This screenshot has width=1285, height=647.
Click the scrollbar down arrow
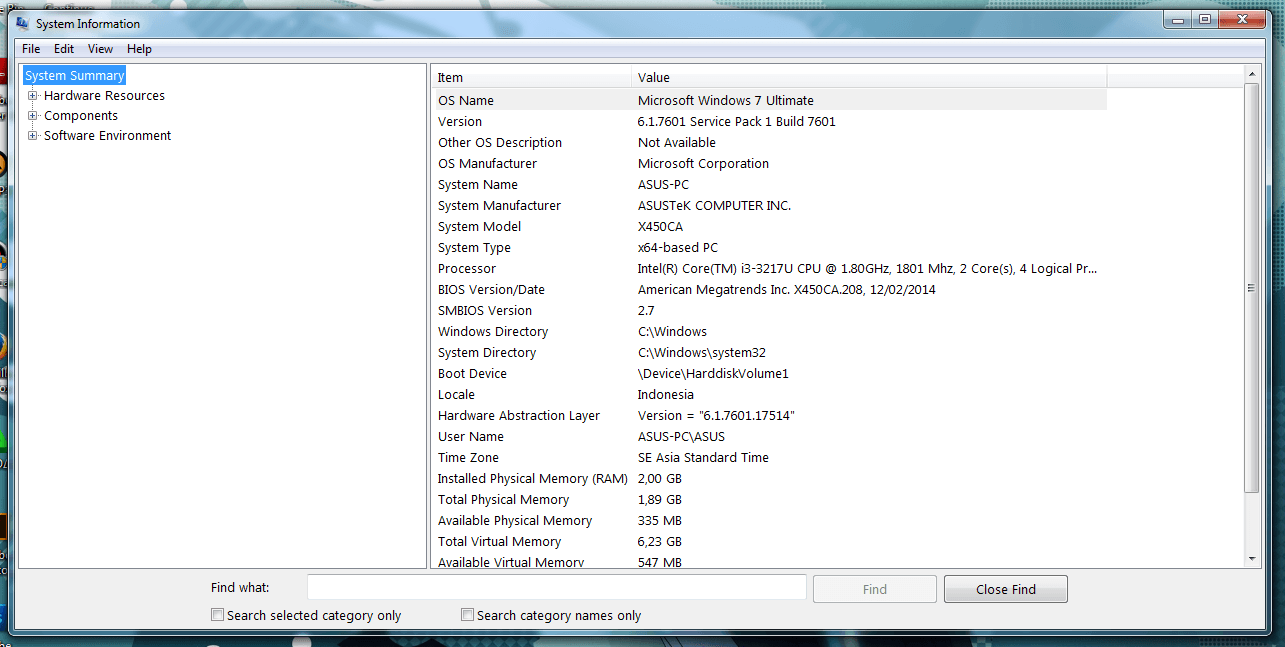[x=1252, y=559]
